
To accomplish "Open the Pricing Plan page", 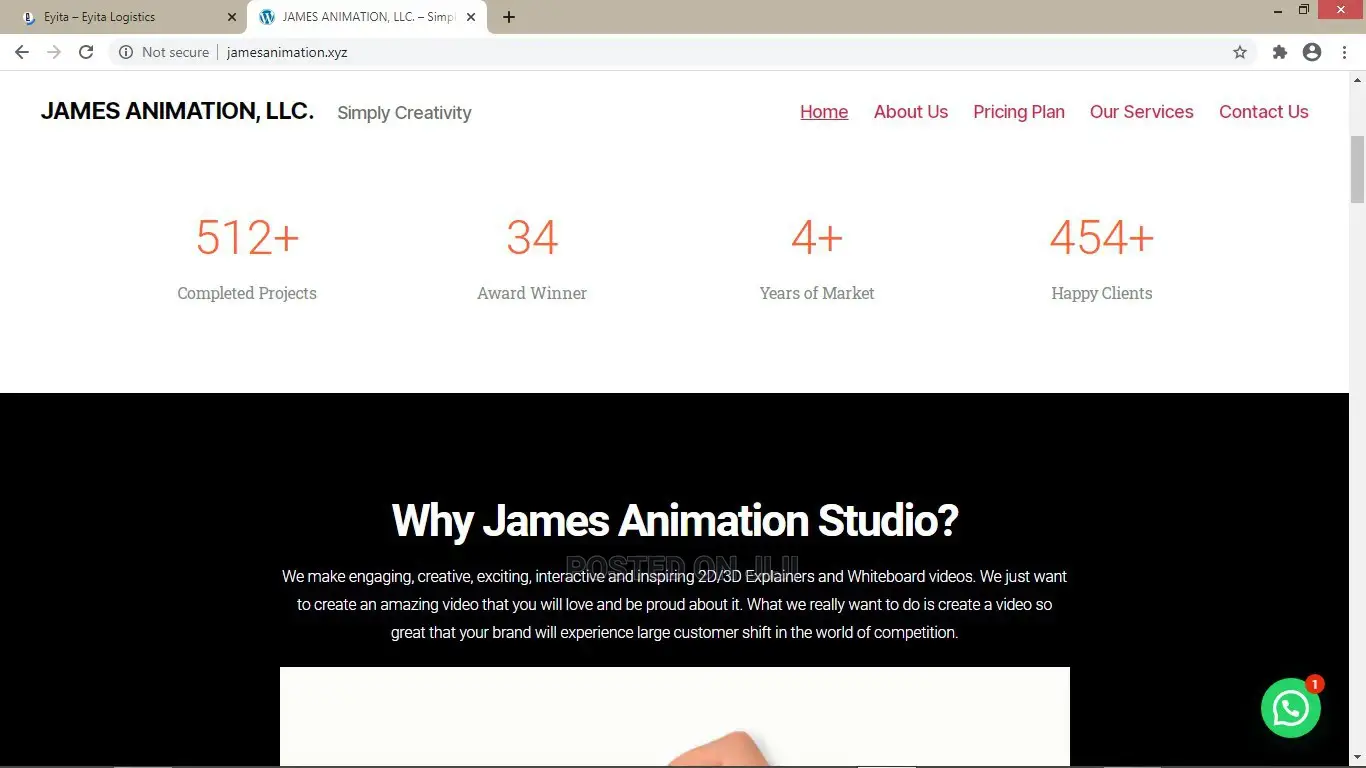I will tap(1019, 112).
